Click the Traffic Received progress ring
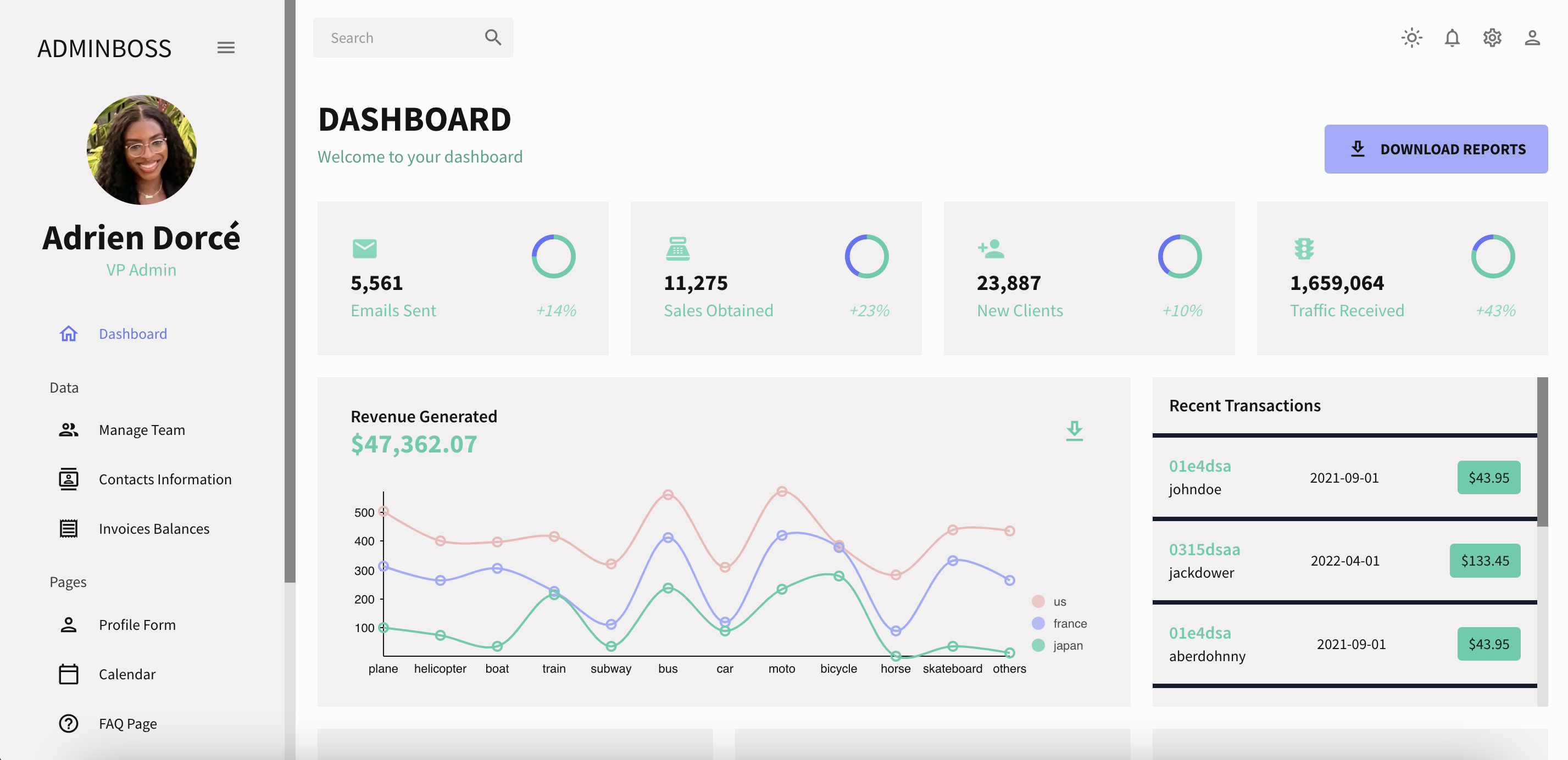The image size is (1568, 760). coord(1493,256)
